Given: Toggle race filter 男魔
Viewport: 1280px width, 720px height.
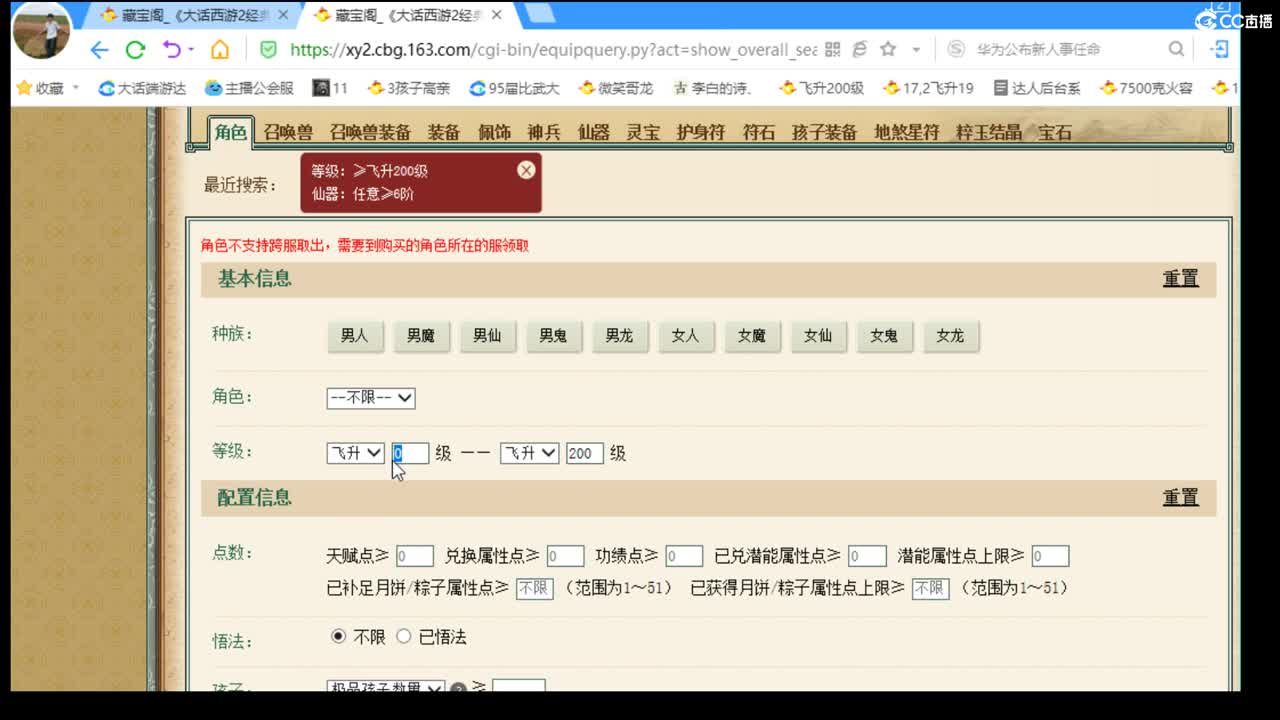Looking at the screenshot, I should (421, 336).
